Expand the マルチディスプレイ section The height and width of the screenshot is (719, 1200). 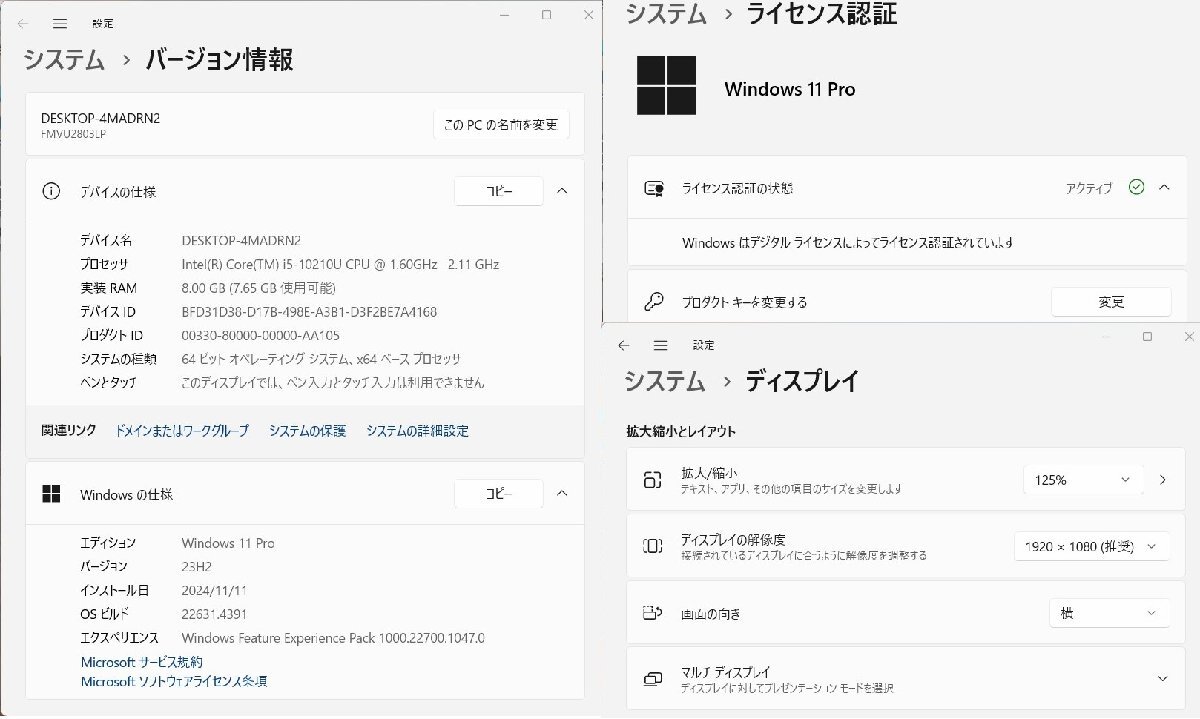pyautogui.click(x=1162, y=679)
